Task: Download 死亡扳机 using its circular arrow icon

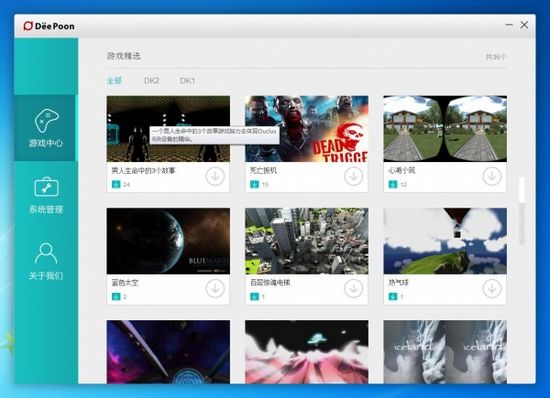Action: 354,176
